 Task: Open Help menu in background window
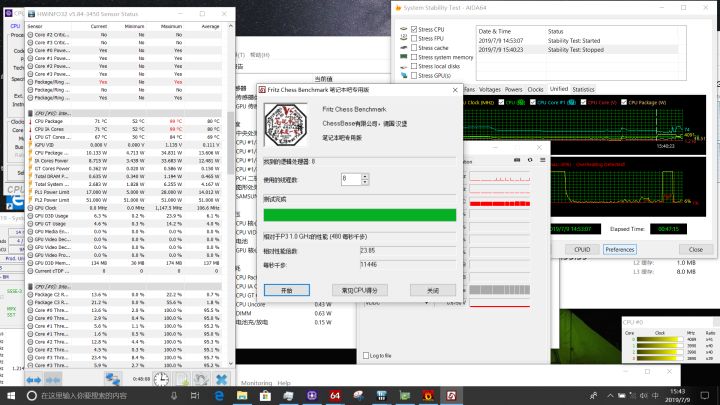pos(284,382)
